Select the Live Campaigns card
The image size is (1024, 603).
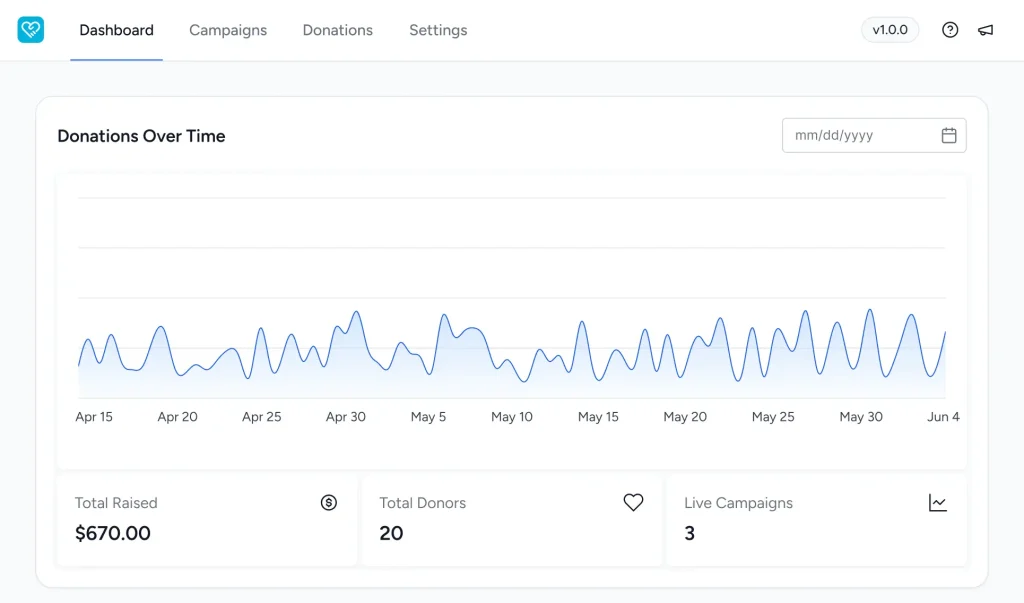pyautogui.click(x=816, y=520)
